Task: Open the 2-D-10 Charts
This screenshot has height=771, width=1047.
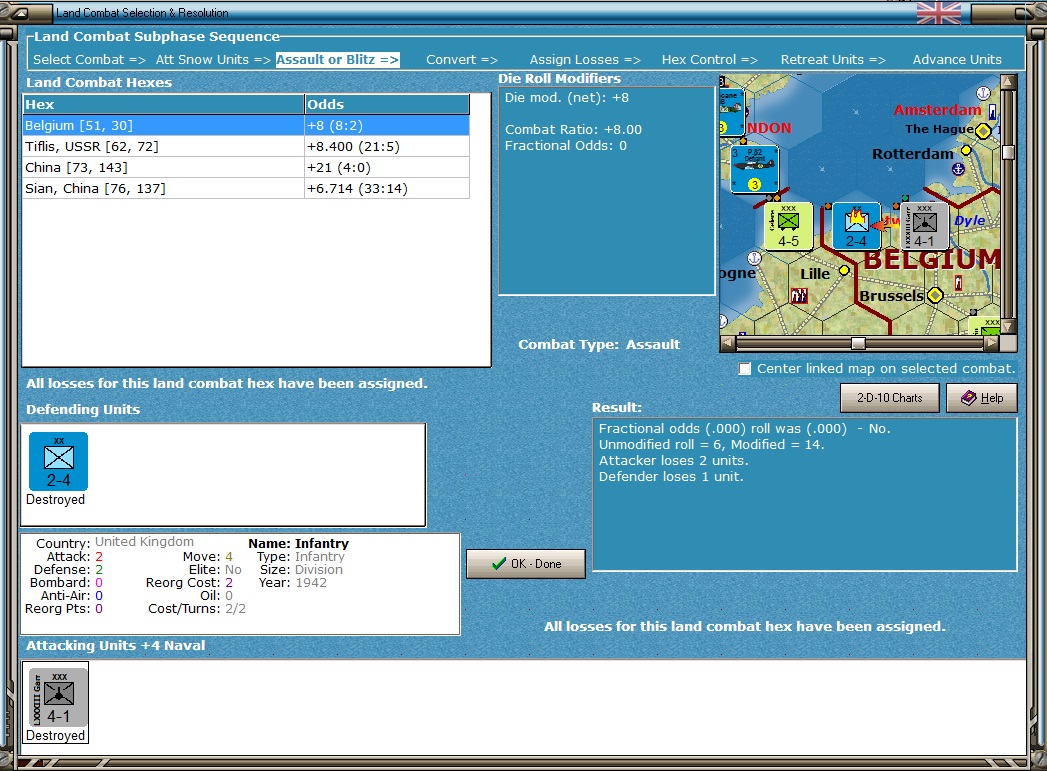Action: (889, 398)
